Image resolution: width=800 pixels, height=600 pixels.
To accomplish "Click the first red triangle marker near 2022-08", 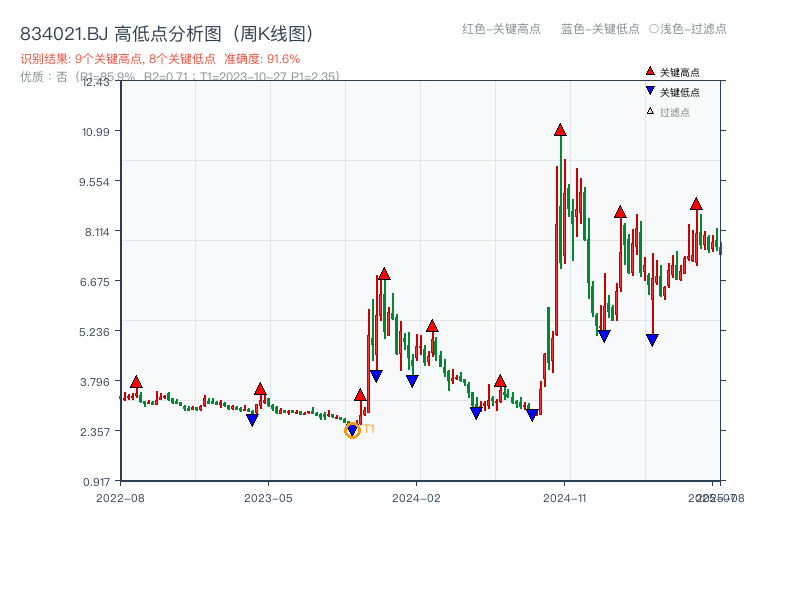I will coord(135,381).
